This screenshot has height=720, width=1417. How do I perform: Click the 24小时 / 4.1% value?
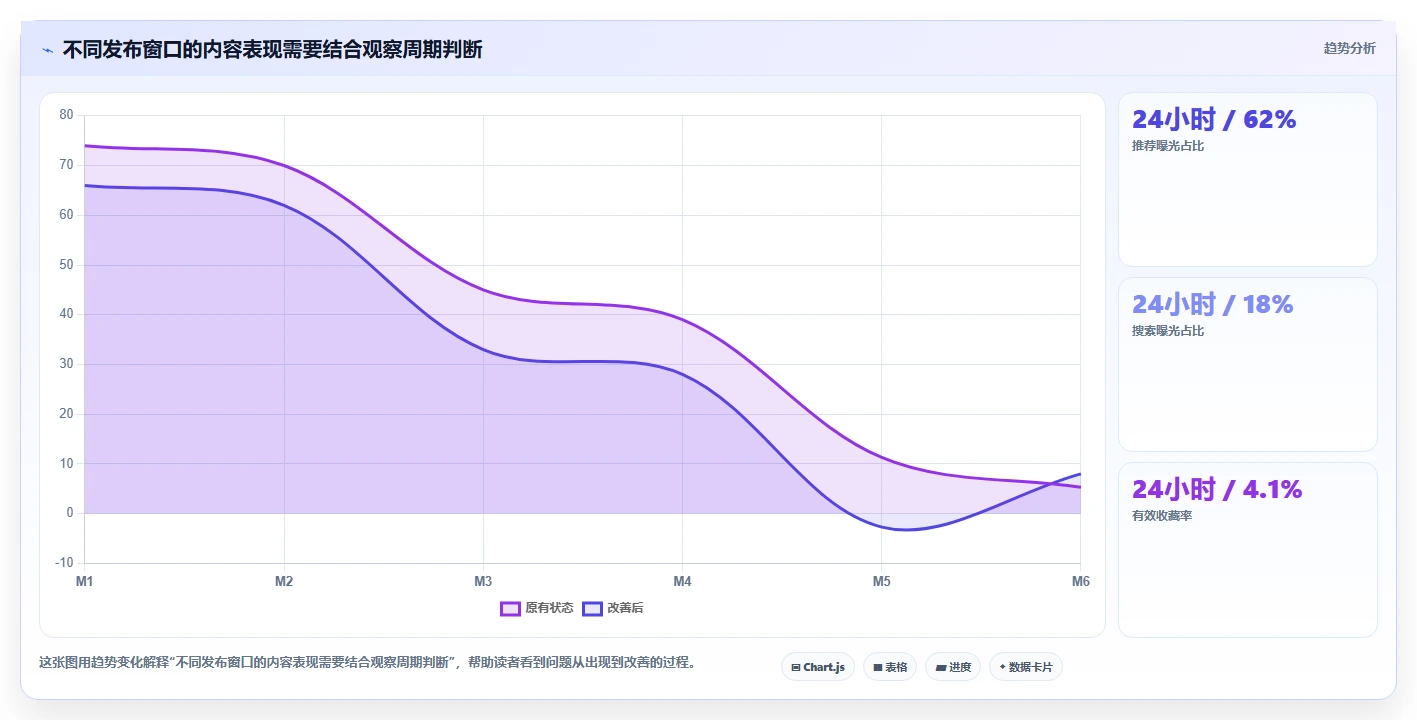1216,489
